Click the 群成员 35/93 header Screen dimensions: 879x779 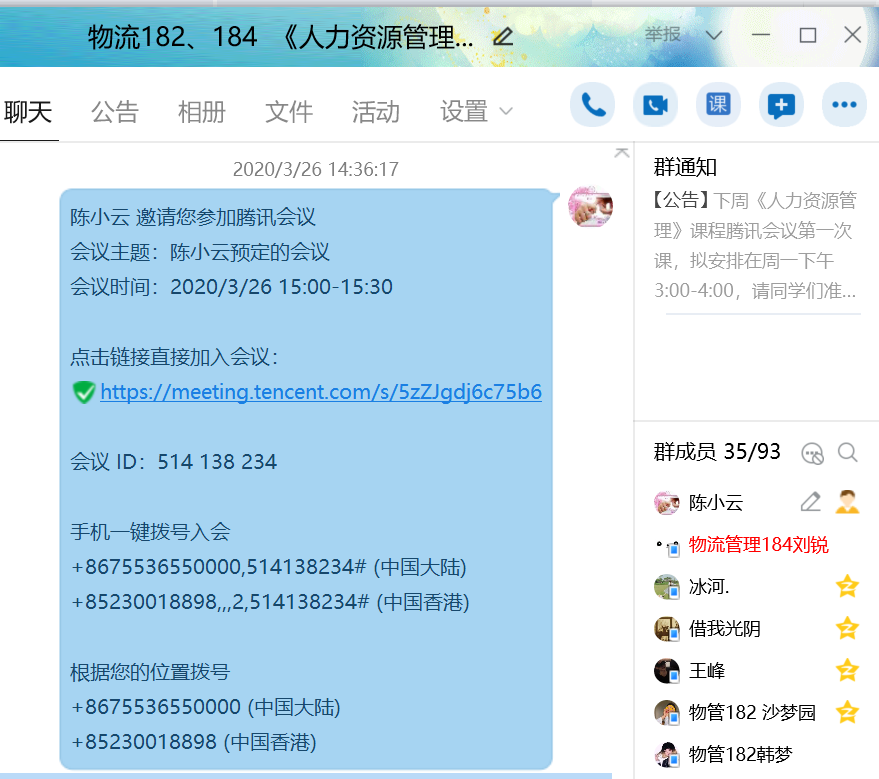click(x=717, y=451)
